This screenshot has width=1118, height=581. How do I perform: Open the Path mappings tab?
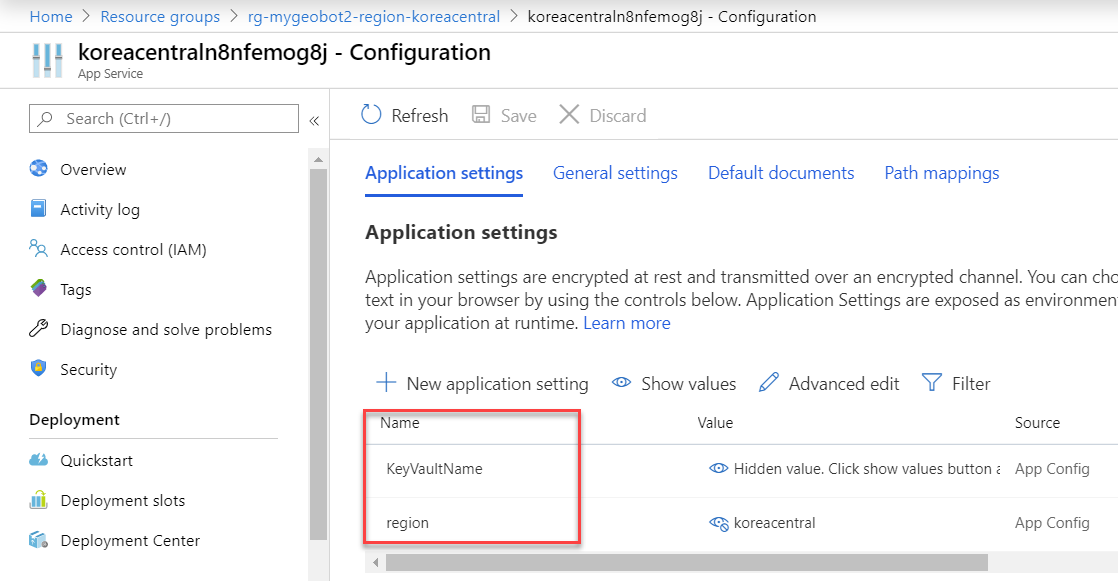pyautogui.click(x=941, y=173)
